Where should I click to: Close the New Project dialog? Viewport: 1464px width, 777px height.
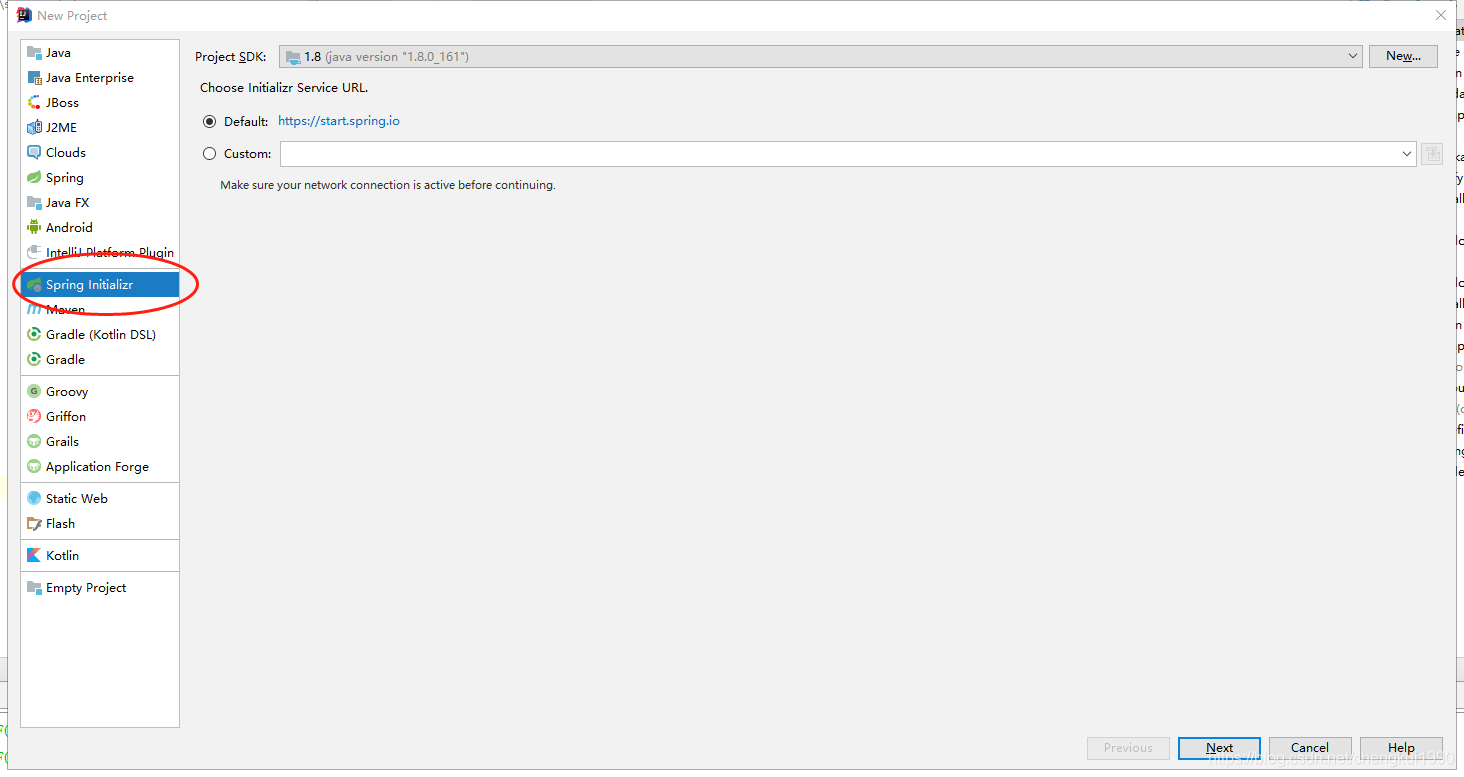(x=1441, y=15)
